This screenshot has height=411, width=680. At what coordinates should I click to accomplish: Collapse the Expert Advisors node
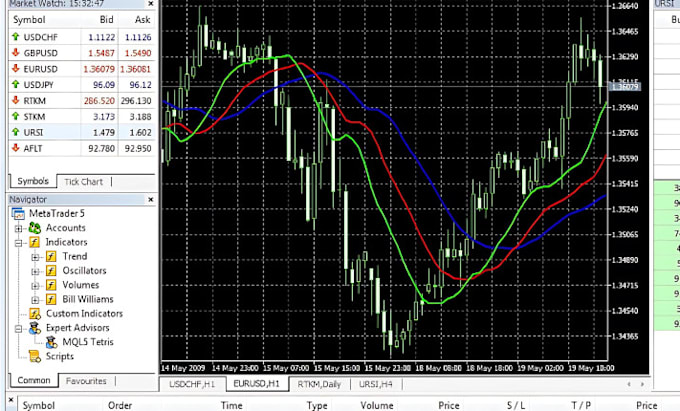pos(18,328)
